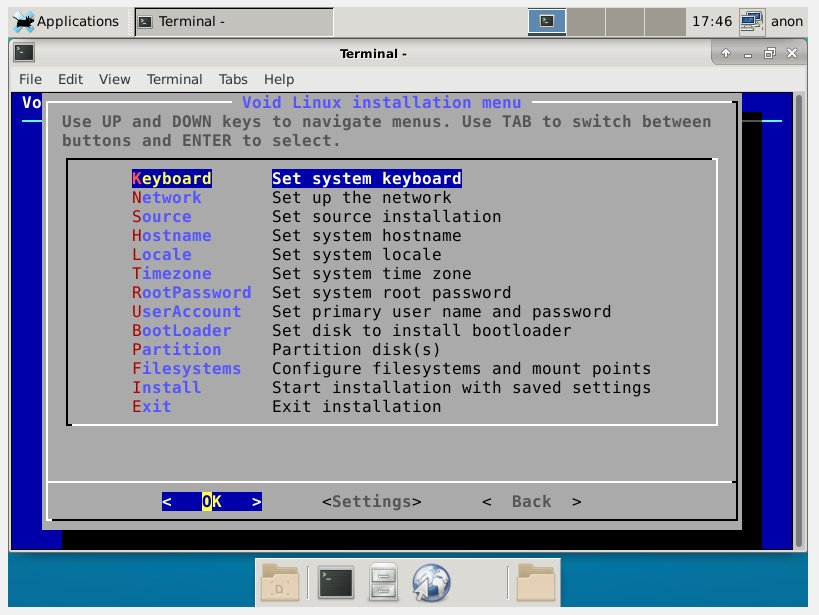The width and height of the screenshot is (819, 615).
Task: Click 'Set disk to install bootloader' text
Action: (422, 330)
